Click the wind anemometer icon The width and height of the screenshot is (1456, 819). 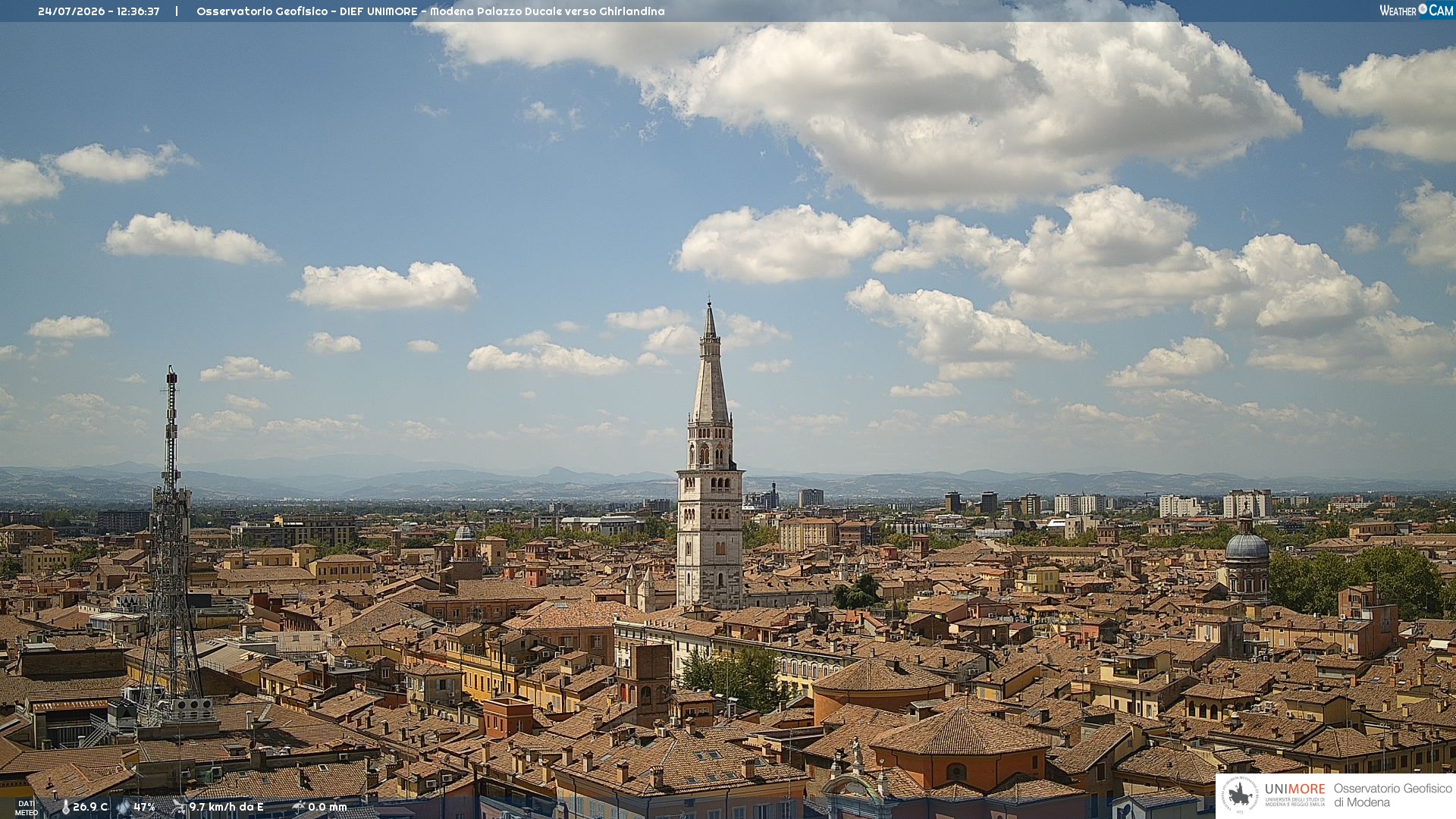click(178, 807)
